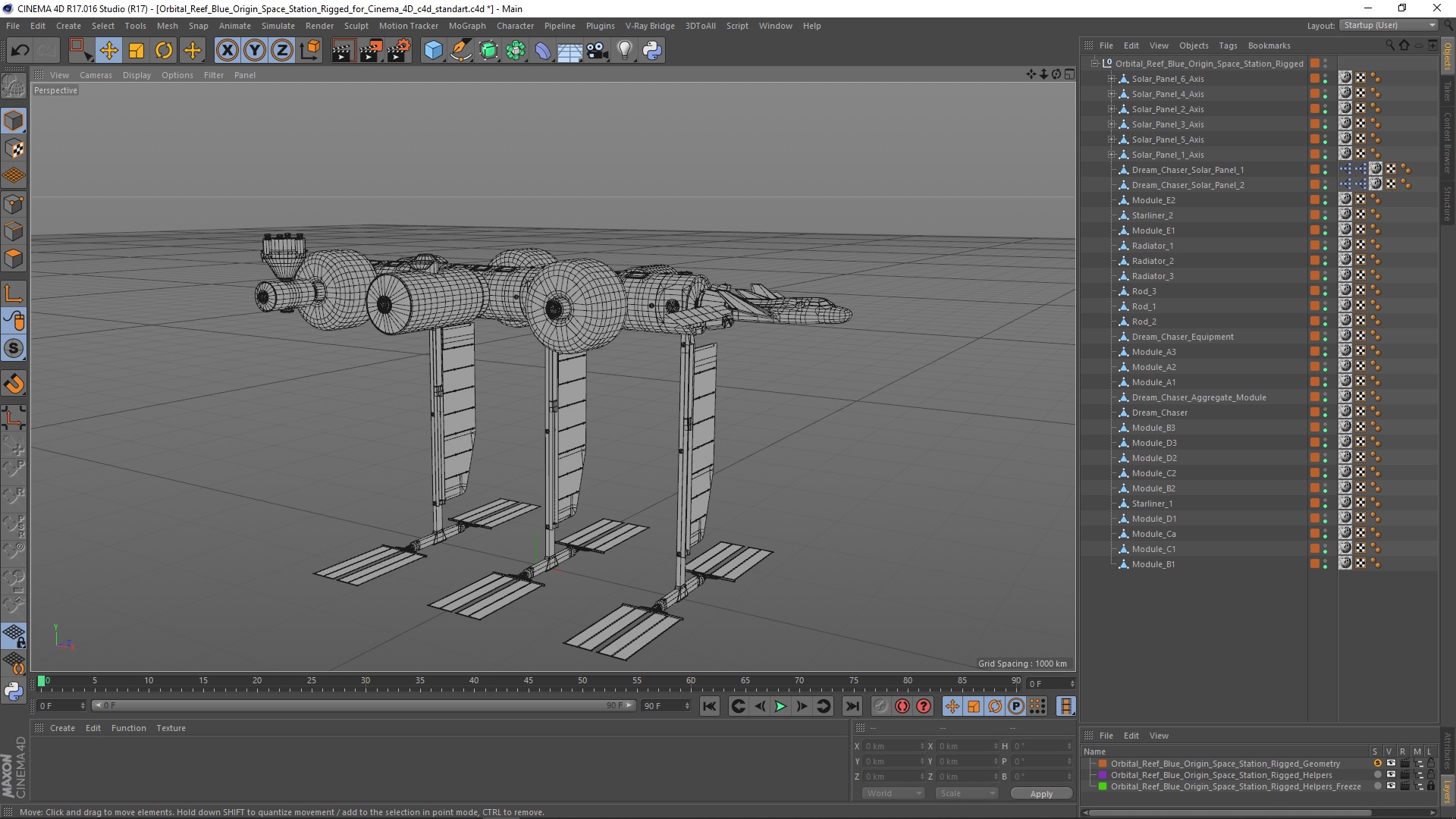This screenshot has height=819, width=1456.
Task: Render current view with clapboard icon
Action: [x=343, y=51]
